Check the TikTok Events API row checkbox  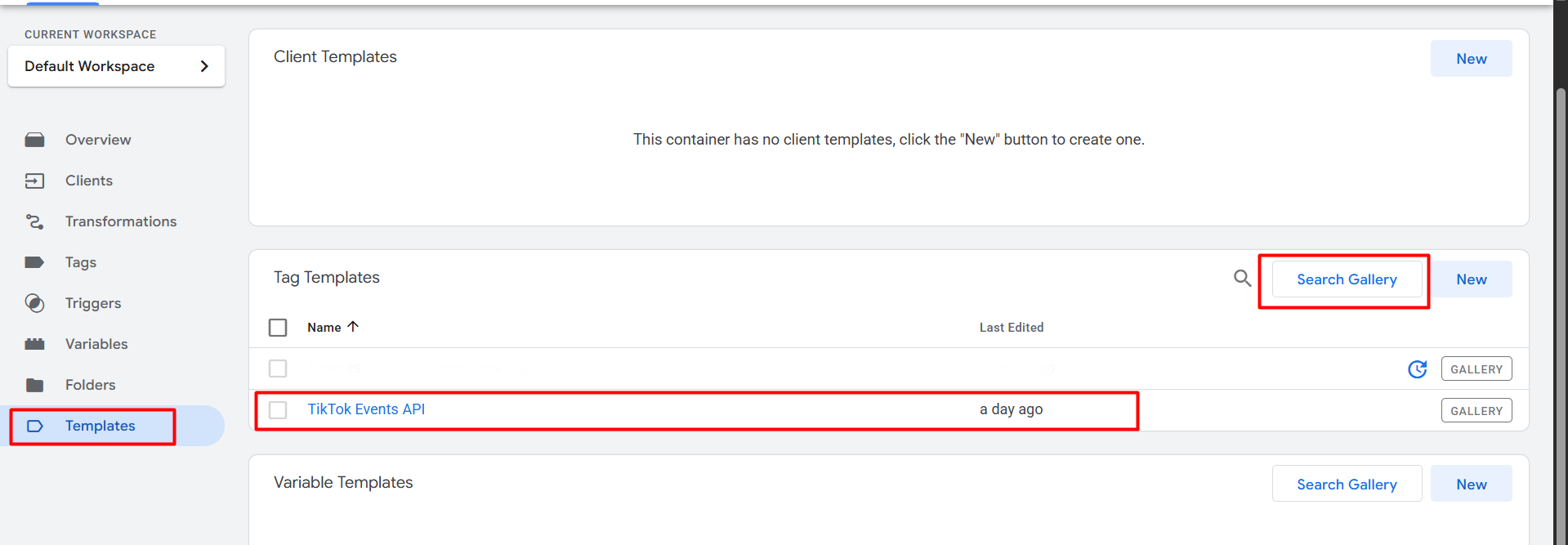(278, 410)
